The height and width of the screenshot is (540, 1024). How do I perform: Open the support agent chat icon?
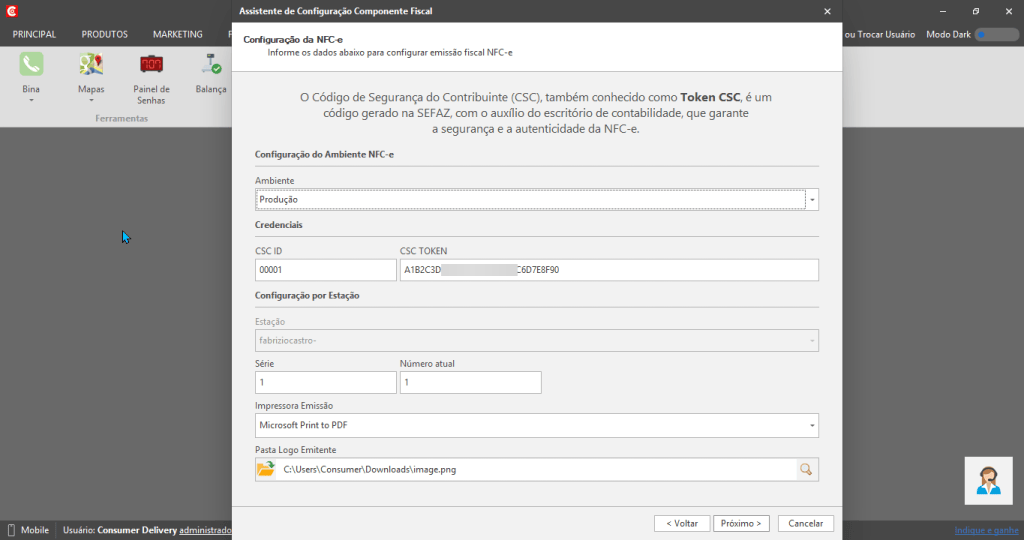[x=988, y=481]
